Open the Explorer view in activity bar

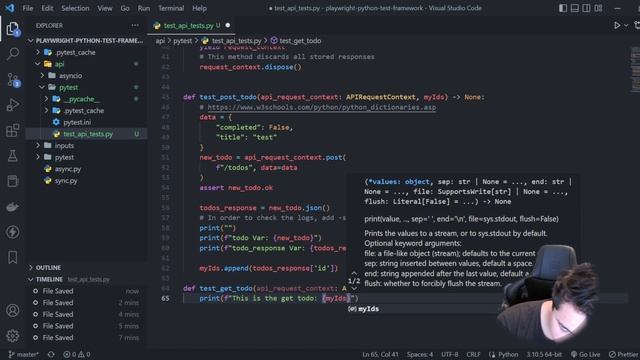coord(12,29)
